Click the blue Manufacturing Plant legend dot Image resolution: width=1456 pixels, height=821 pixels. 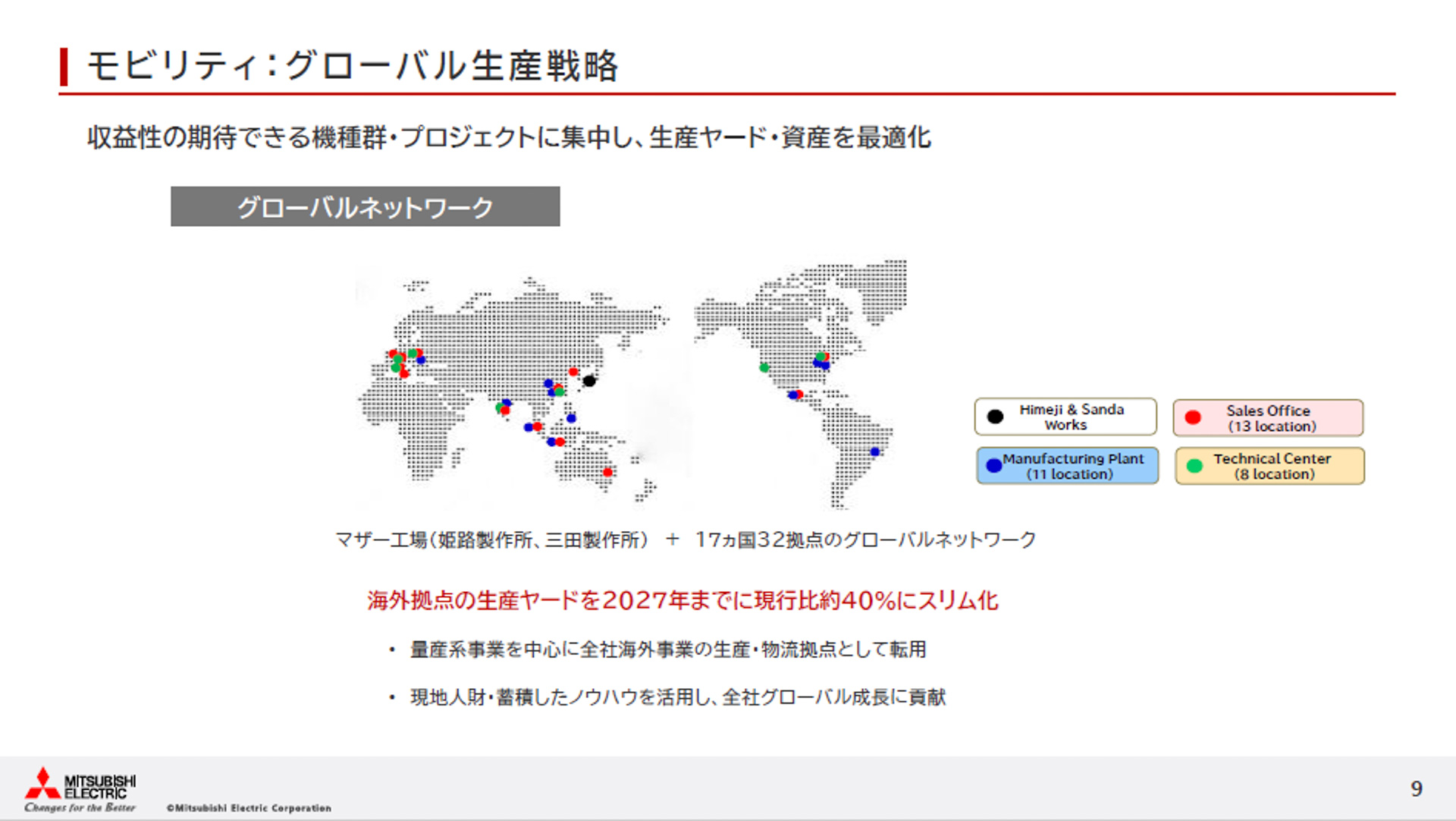[x=993, y=465]
